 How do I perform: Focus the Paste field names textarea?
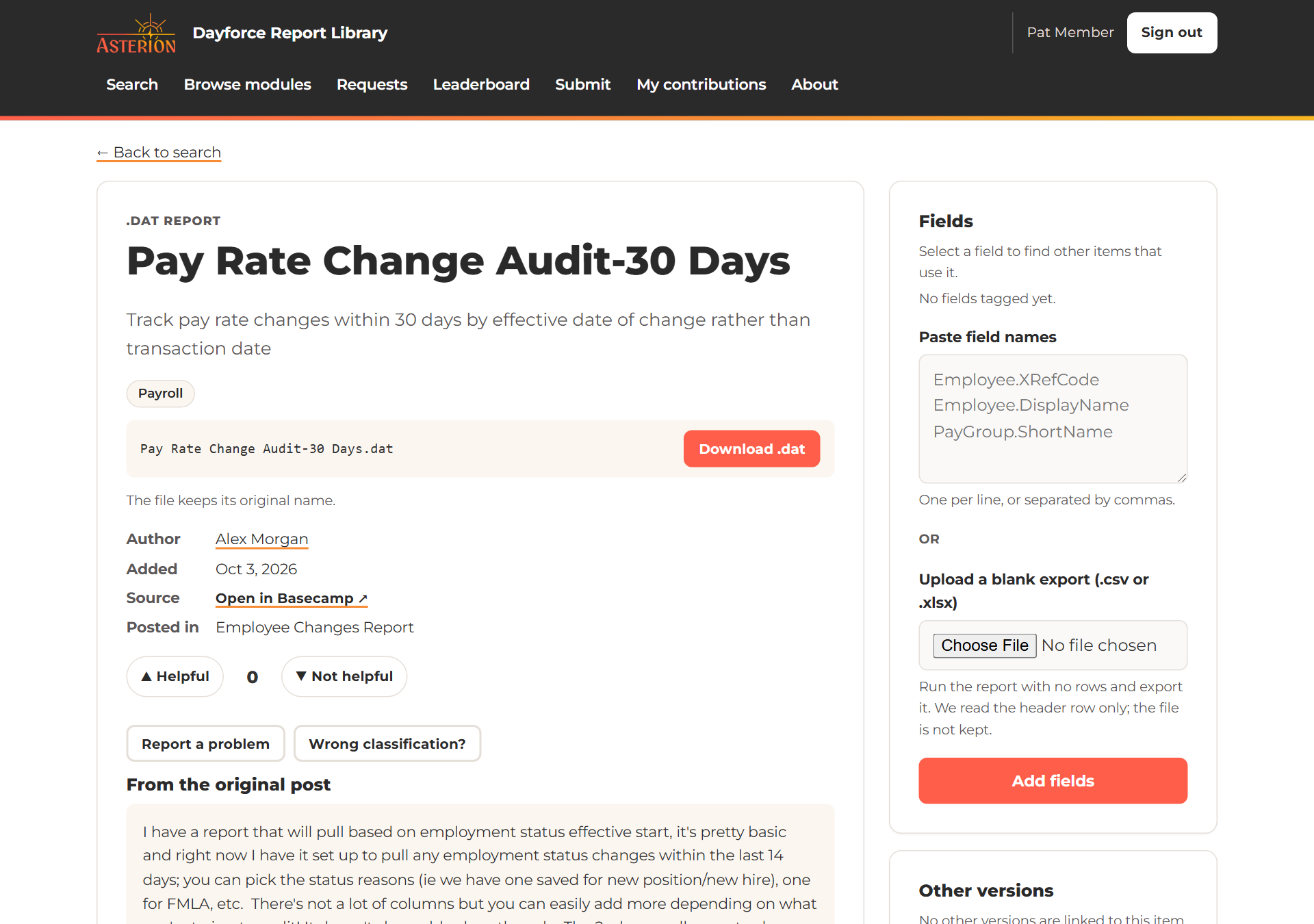[x=1053, y=419]
